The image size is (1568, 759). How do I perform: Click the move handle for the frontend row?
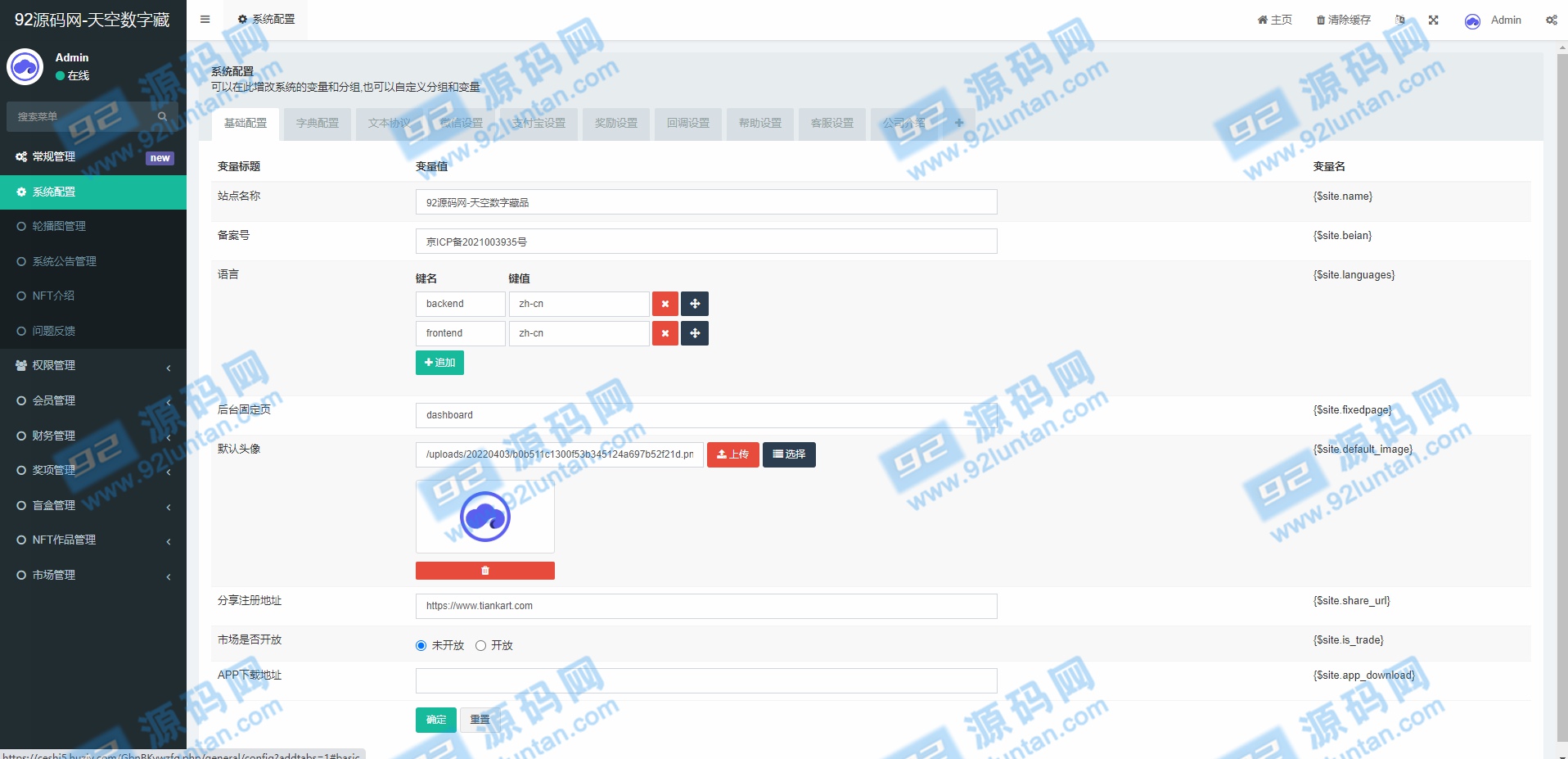click(695, 333)
